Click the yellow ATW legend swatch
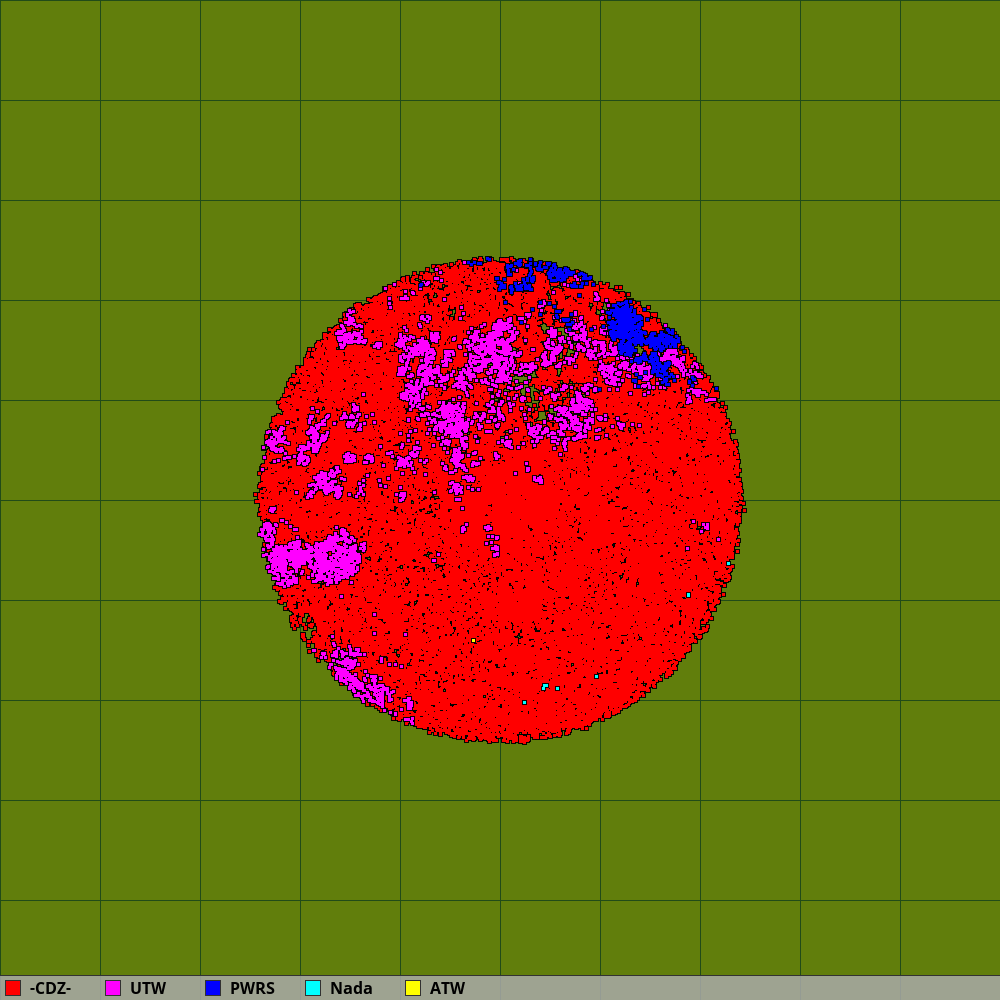 click(x=413, y=988)
